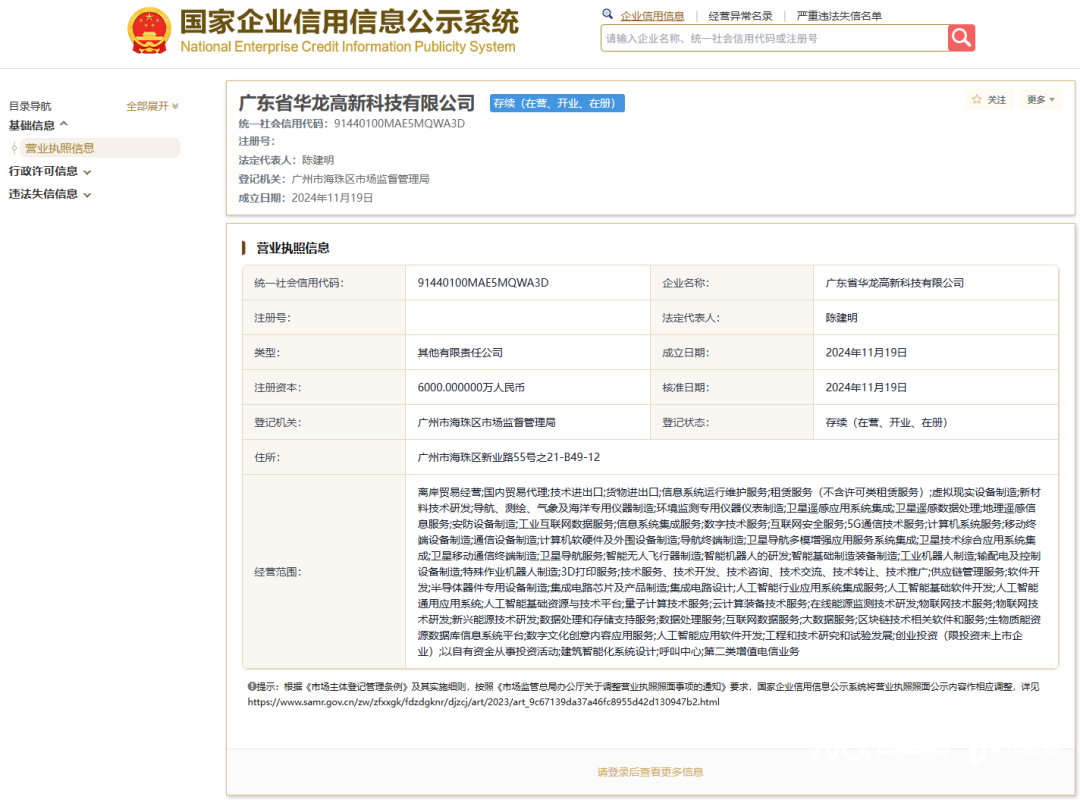This screenshot has height=800, width=1080.
Task: Click the 6000.000000万人民币 capital cell
Action: click(x=528, y=388)
